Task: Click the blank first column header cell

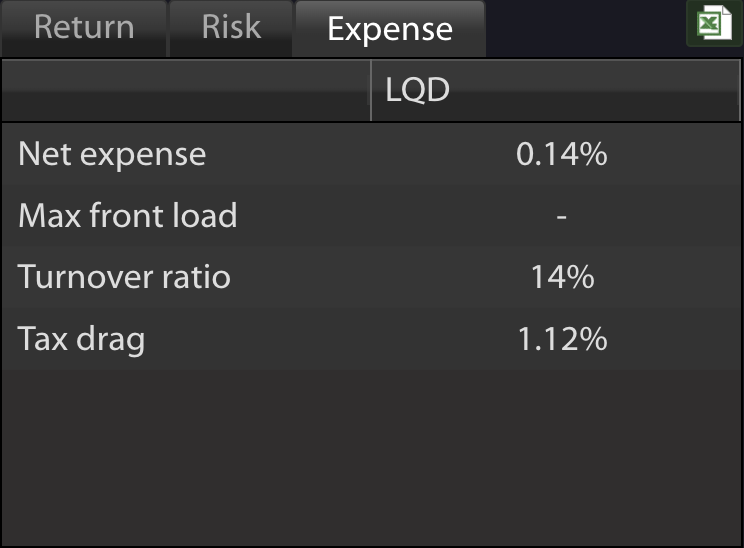Action: point(186,90)
